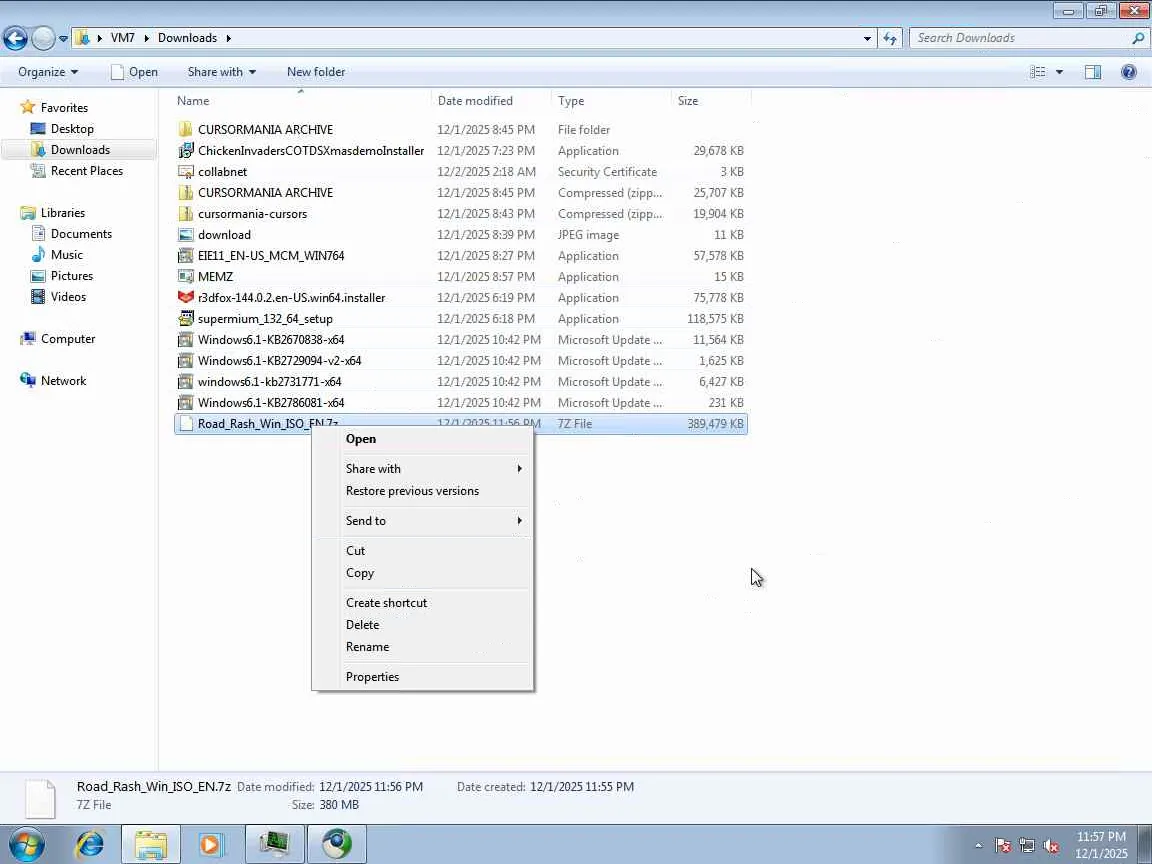Sort by the Size column header
1152x864 pixels.
[x=710, y=101]
